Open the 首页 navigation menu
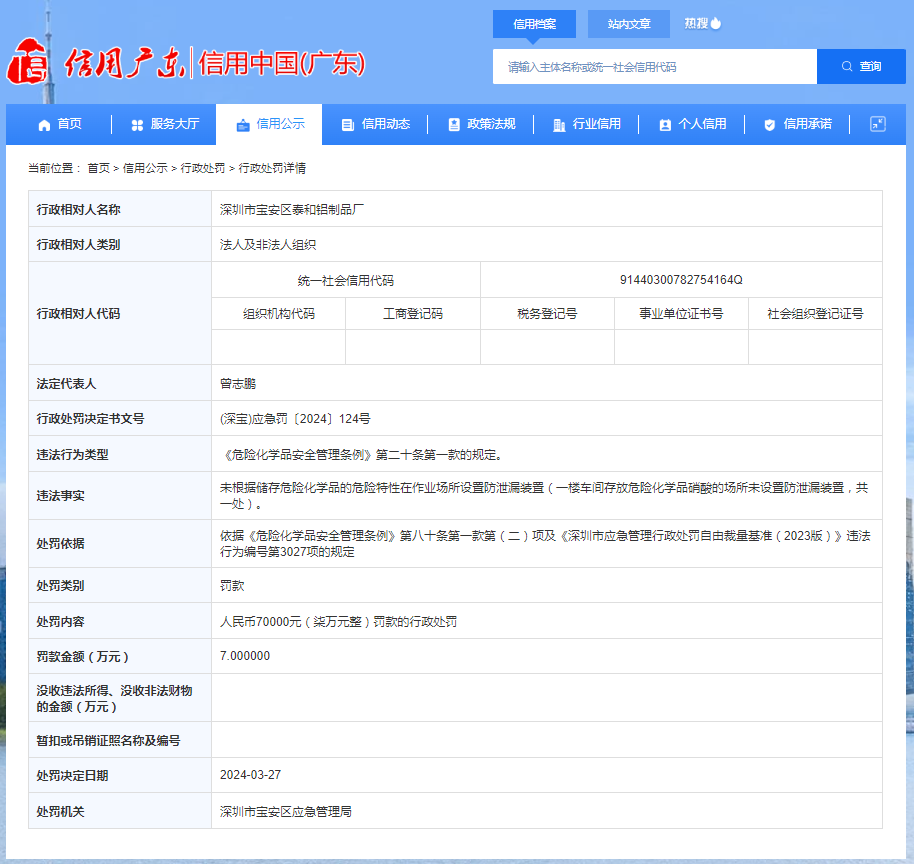Image resolution: width=914 pixels, height=864 pixels. pyautogui.click(x=60, y=124)
